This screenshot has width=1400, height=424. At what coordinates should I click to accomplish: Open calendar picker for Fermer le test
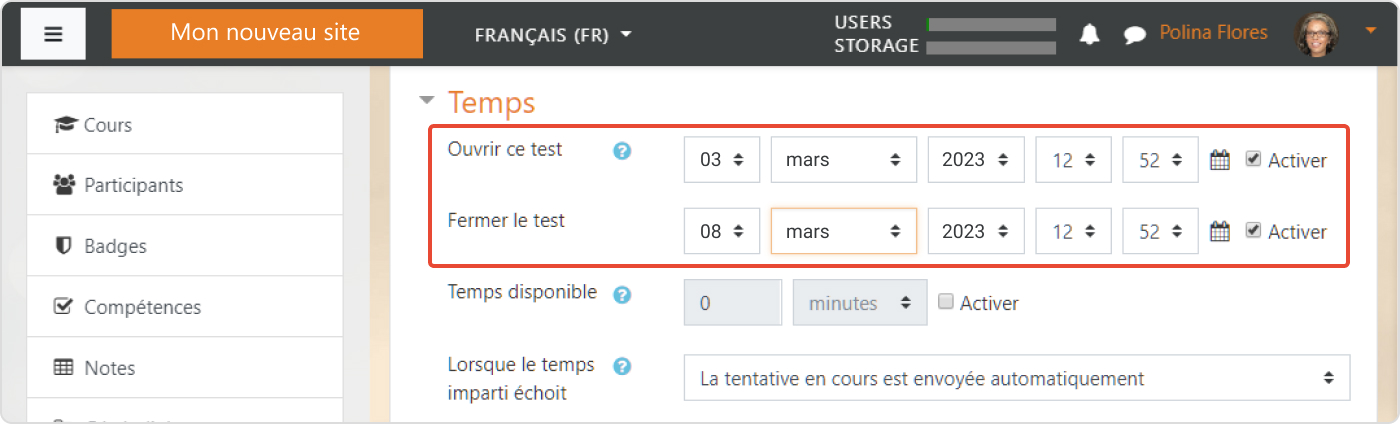pos(1219,231)
